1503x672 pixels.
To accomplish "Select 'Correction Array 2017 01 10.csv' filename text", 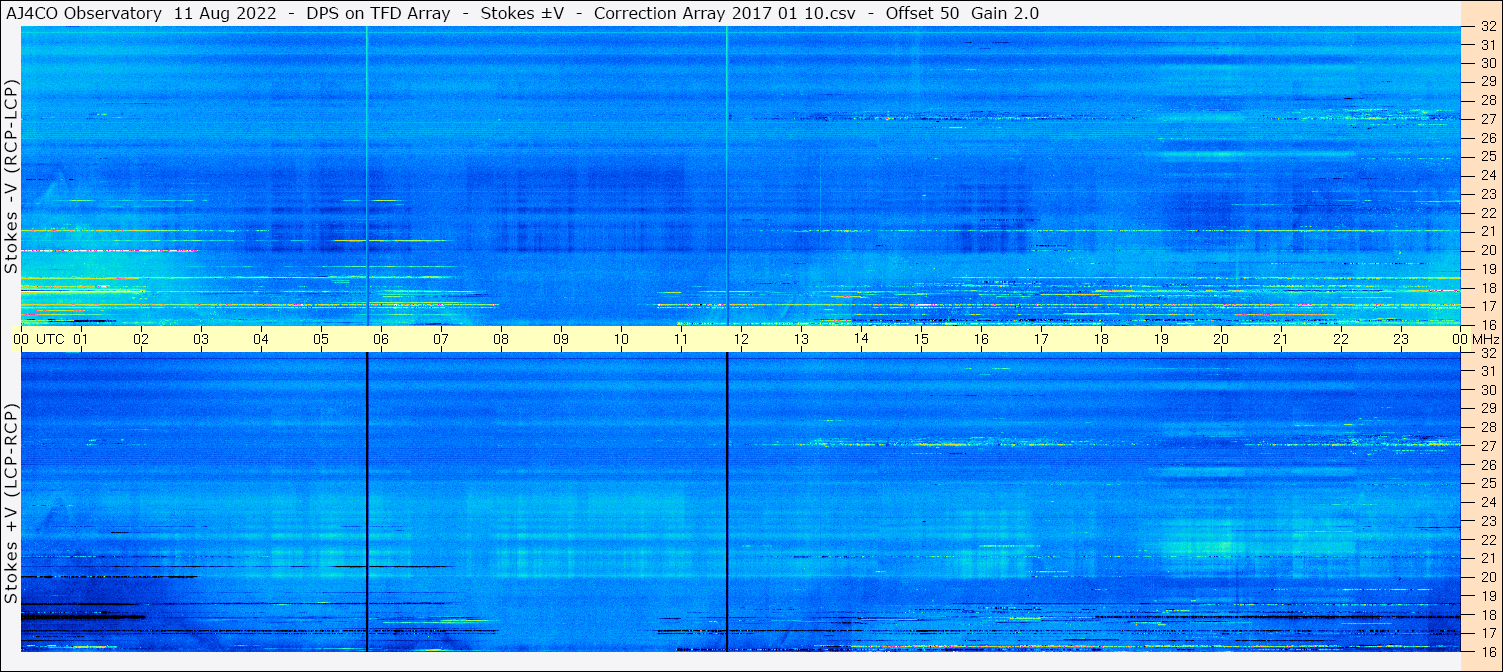I will coord(727,13).
